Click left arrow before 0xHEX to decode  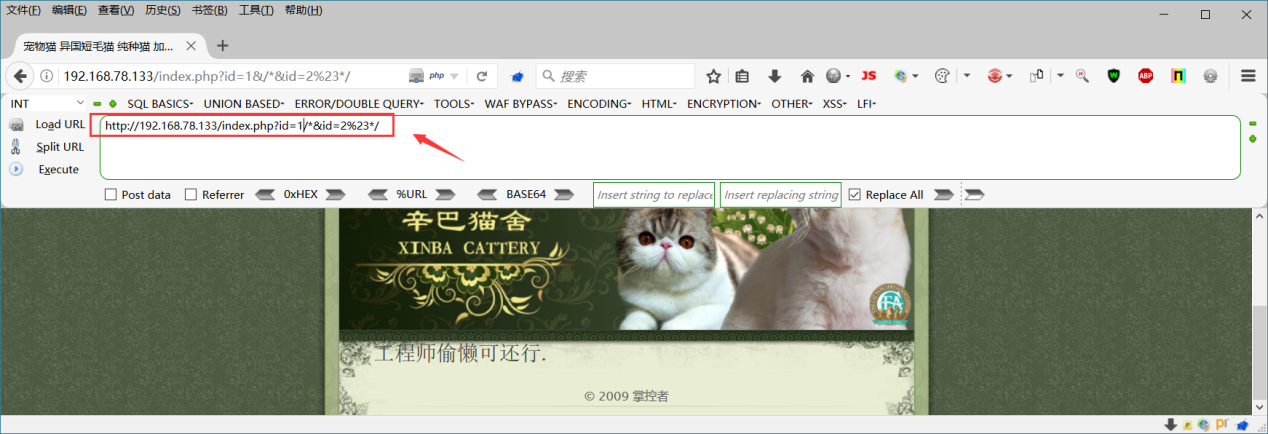pyautogui.click(x=267, y=195)
